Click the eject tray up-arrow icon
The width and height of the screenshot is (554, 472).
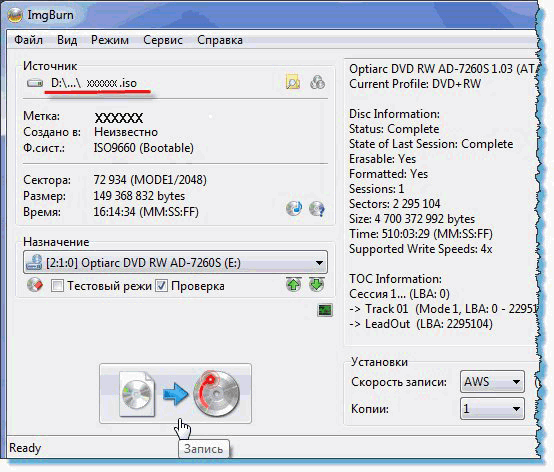(x=294, y=284)
